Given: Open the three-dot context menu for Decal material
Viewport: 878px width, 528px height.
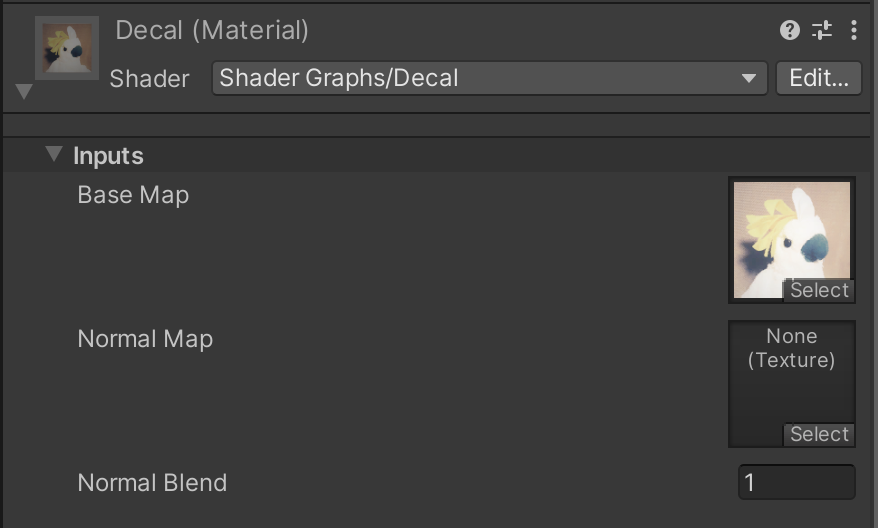Looking at the screenshot, I should click(x=853, y=31).
